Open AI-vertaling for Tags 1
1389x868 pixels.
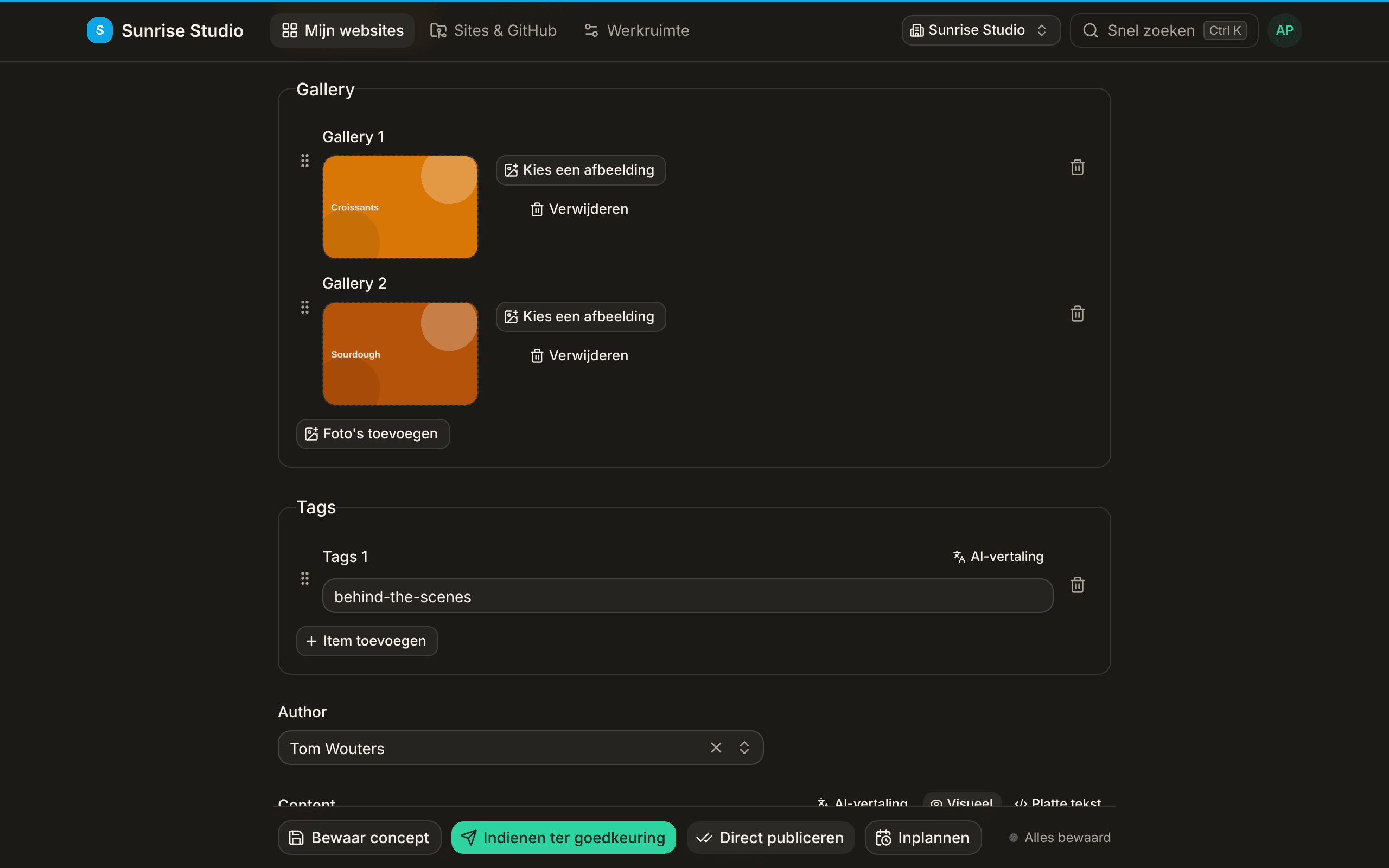tap(998, 556)
